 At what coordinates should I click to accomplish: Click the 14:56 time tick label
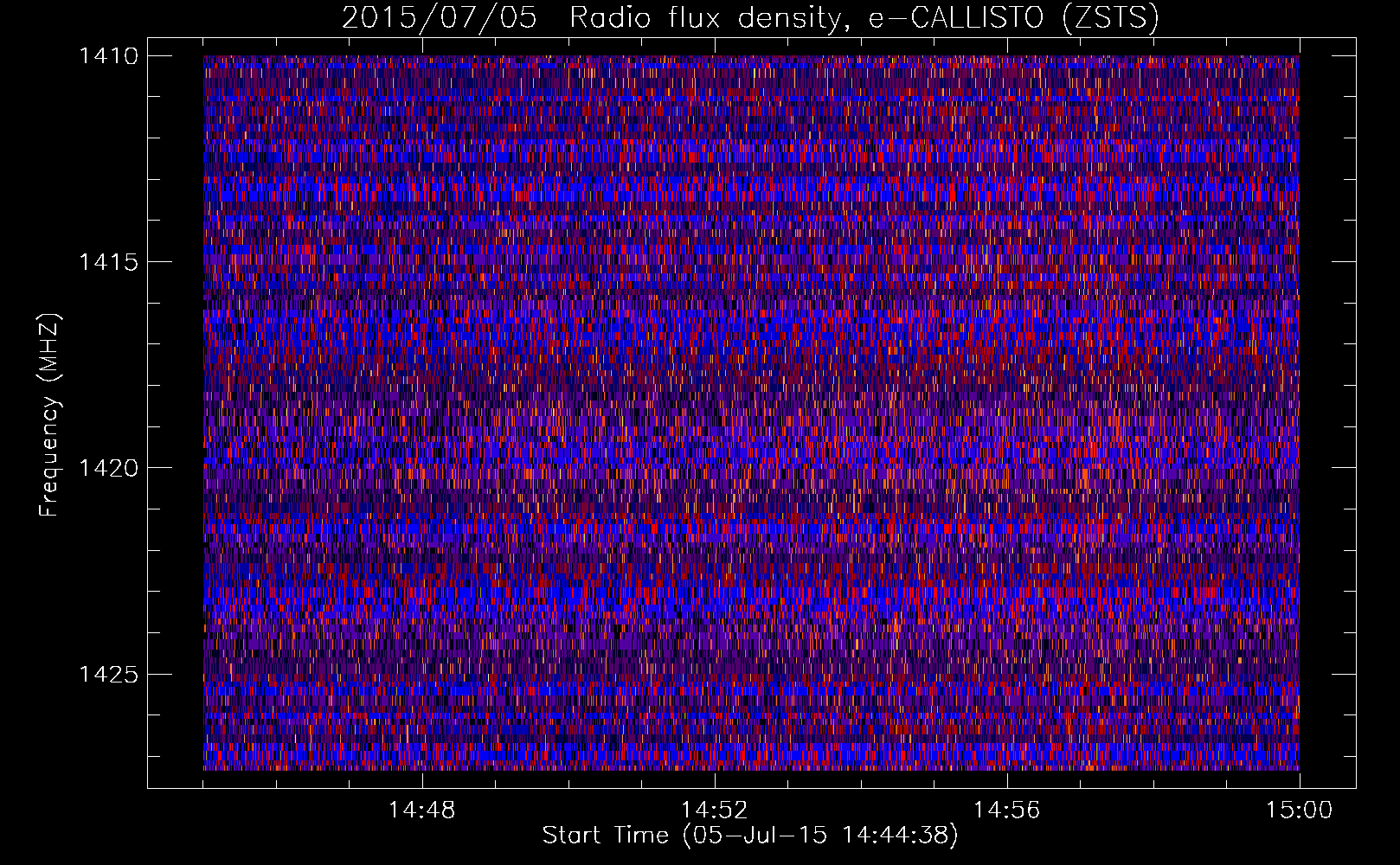coord(1007,811)
